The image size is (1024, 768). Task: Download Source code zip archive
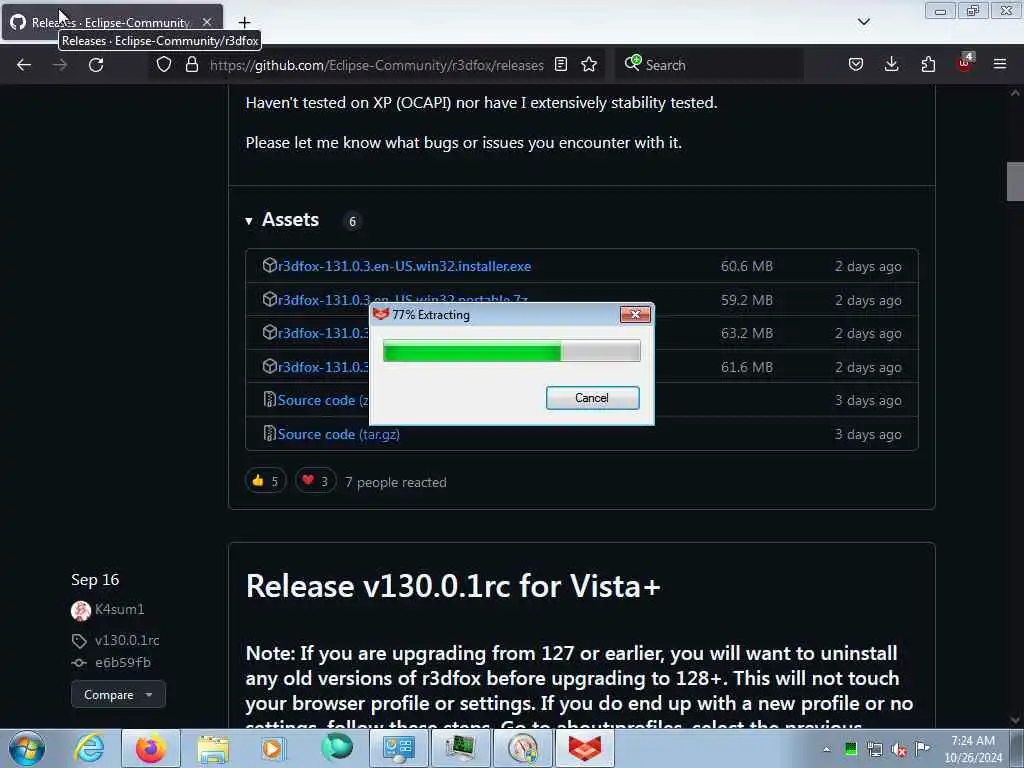(x=323, y=400)
